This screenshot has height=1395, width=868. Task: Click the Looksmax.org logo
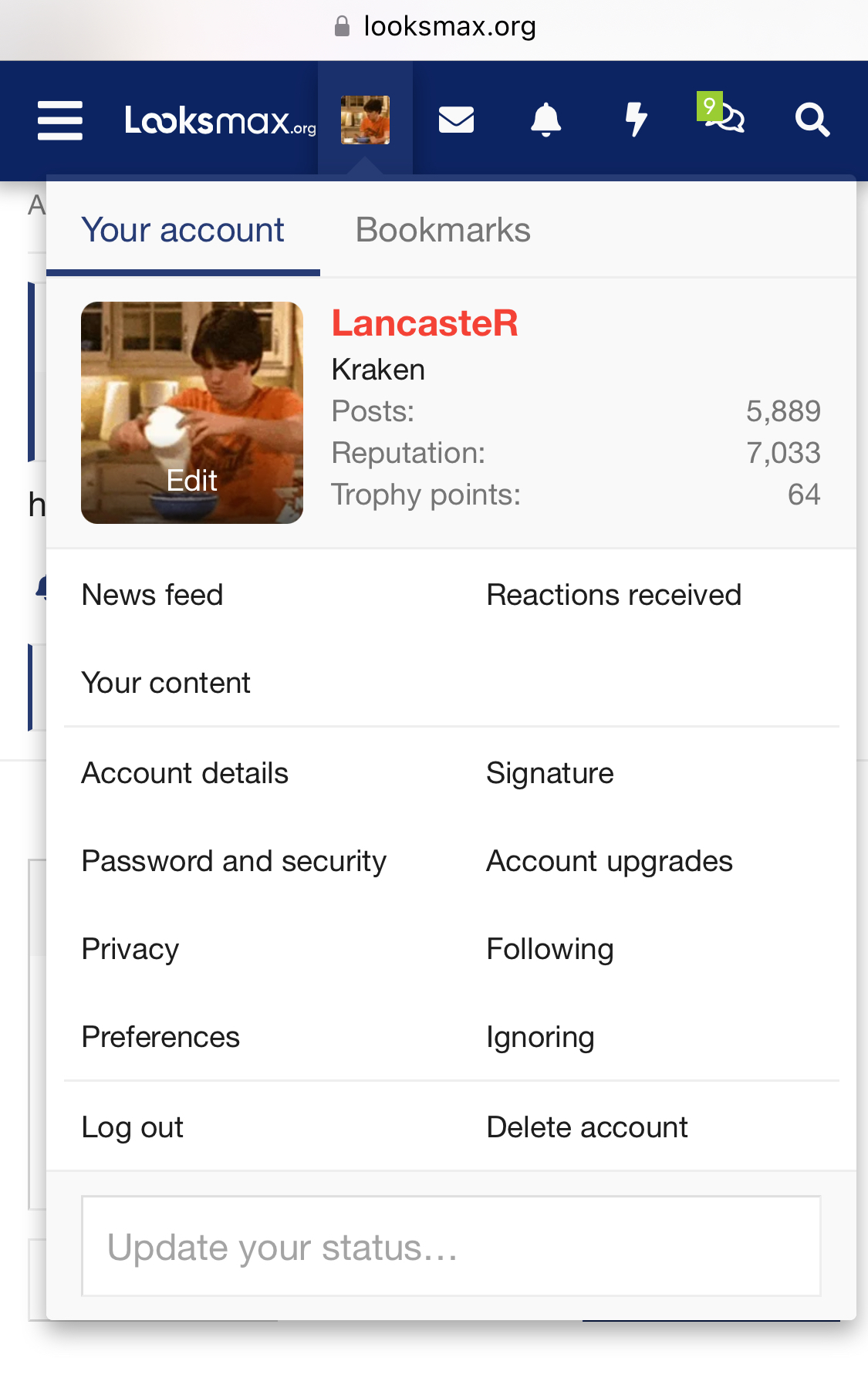pos(221,120)
